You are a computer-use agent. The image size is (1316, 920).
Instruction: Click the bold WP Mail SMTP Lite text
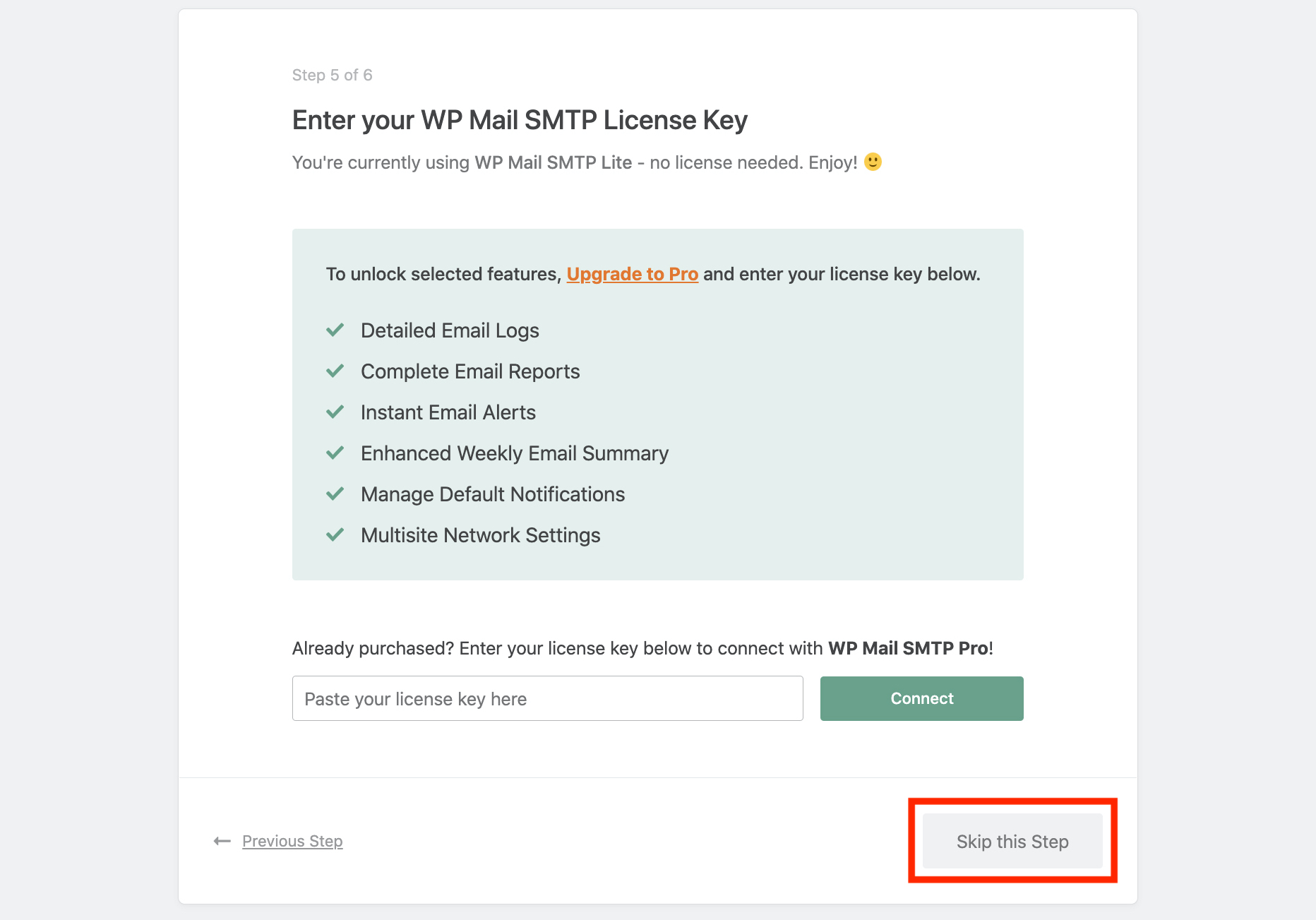553,162
